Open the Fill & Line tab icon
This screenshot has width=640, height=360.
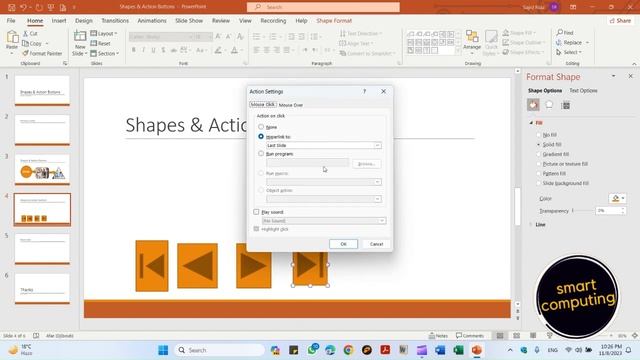[x=533, y=105]
